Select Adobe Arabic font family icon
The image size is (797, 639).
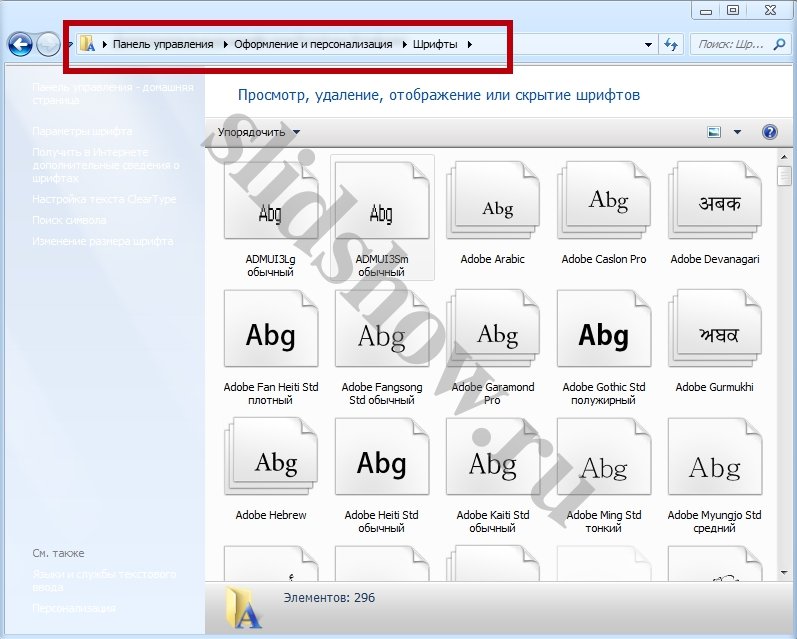[493, 200]
